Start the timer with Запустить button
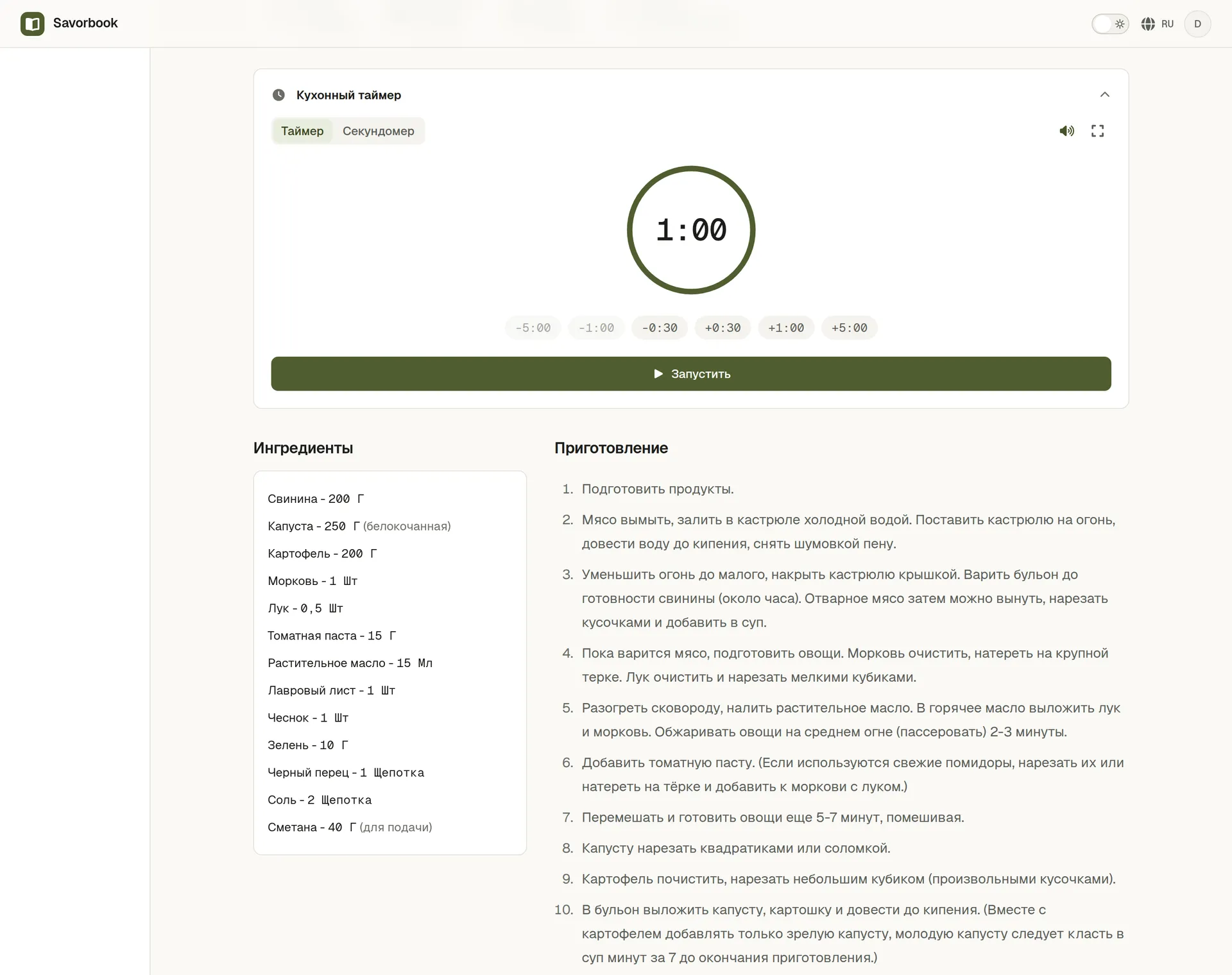 pos(691,373)
